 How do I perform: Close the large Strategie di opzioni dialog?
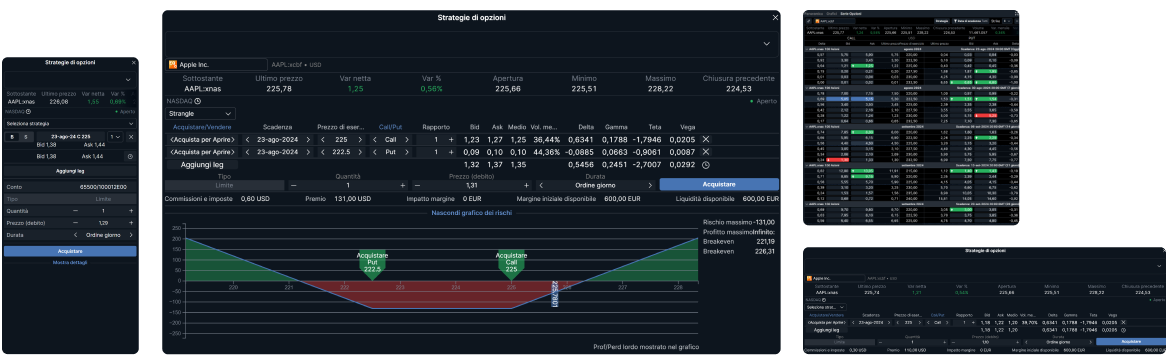point(775,17)
